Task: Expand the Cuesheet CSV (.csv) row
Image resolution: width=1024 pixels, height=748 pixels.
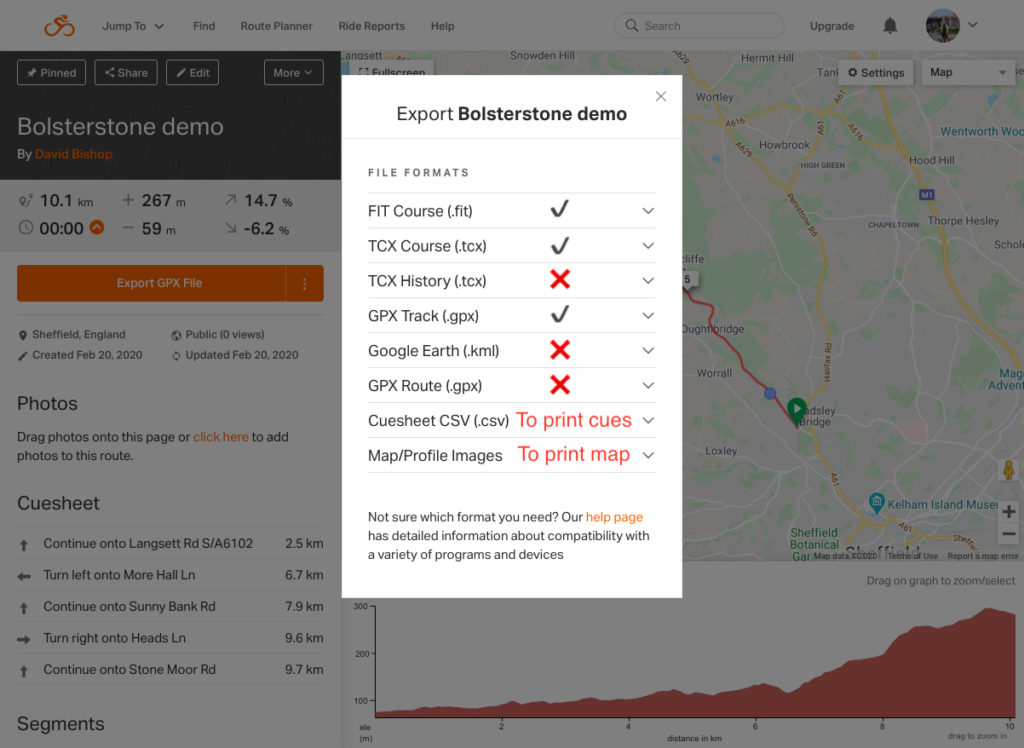Action: (x=511, y=421)
